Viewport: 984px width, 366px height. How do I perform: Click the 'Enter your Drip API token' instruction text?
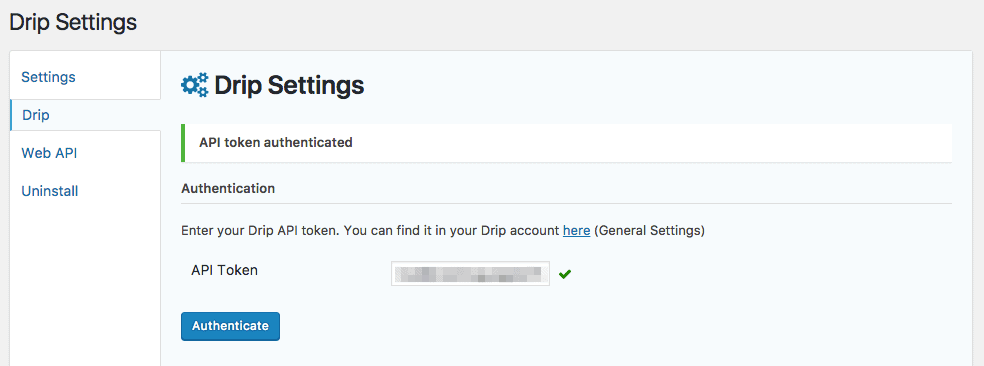point(370,230)
